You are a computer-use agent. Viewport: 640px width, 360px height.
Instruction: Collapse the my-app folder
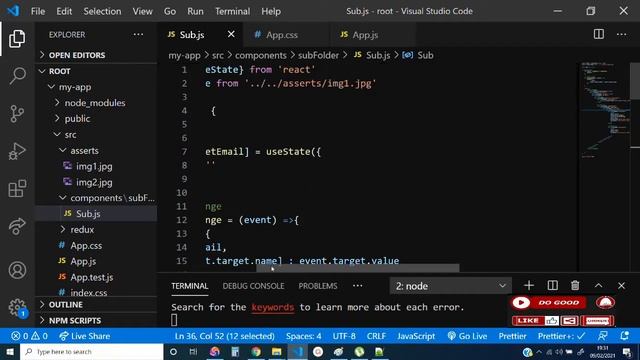point(96,87)
